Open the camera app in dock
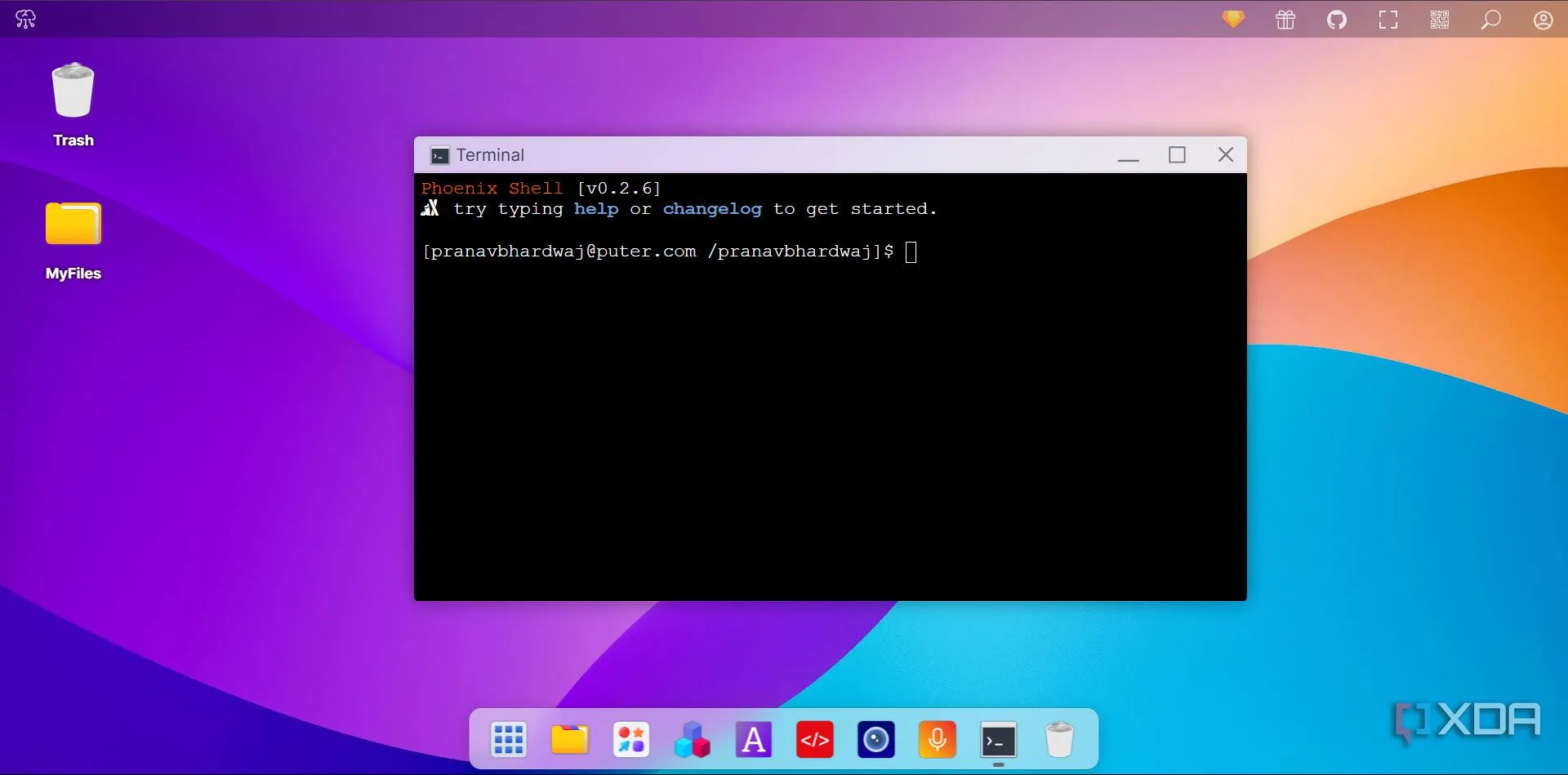The width and height of the screenshot is (1568, 775). click(876, 740)
